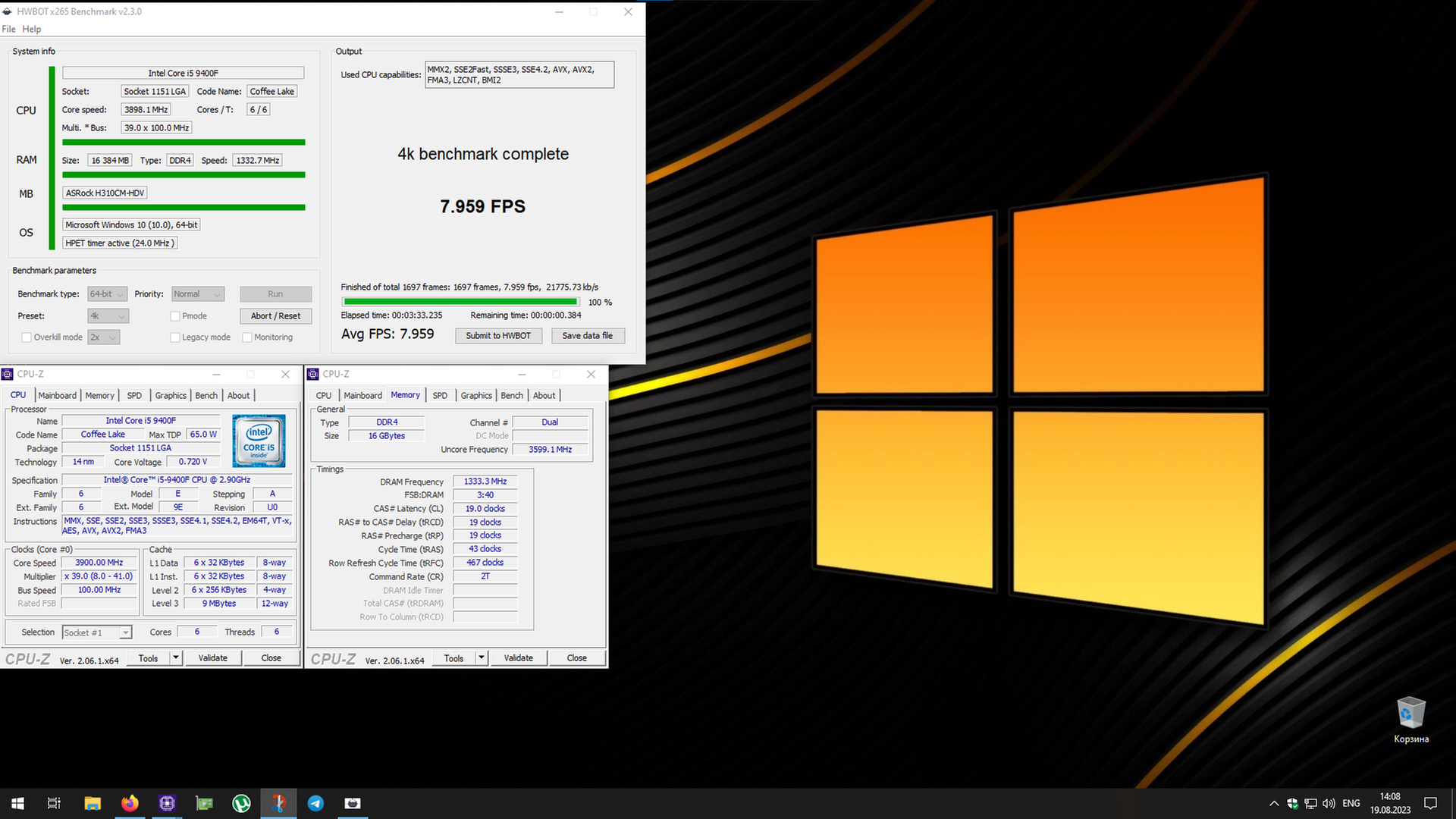Open uTorrent from the taskbar
Image resolution: width=1456 pixels, height=819 pixels.
click(241, 803)
